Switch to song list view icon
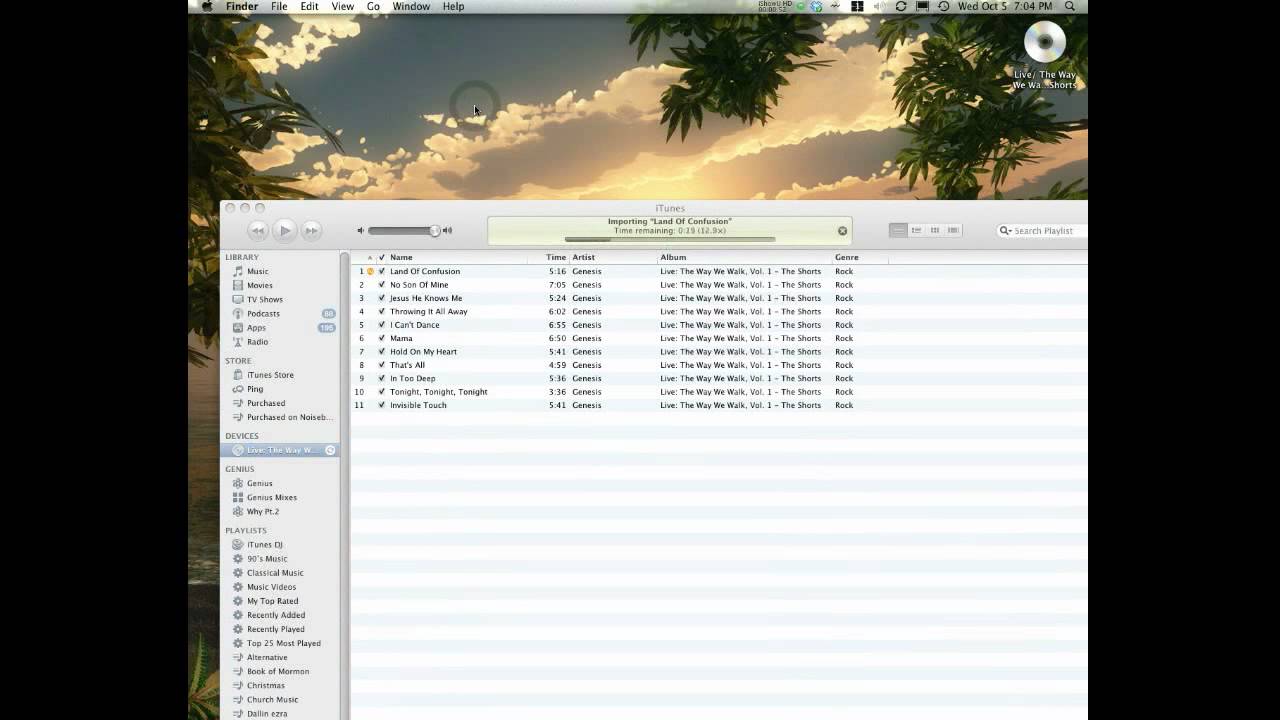 click(x=898, y=230)
